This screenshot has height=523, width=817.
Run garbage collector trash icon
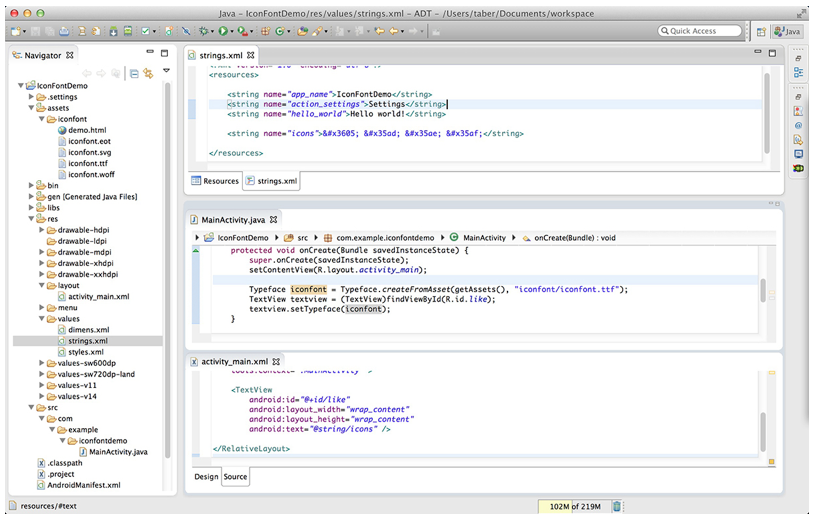[616, 506]
